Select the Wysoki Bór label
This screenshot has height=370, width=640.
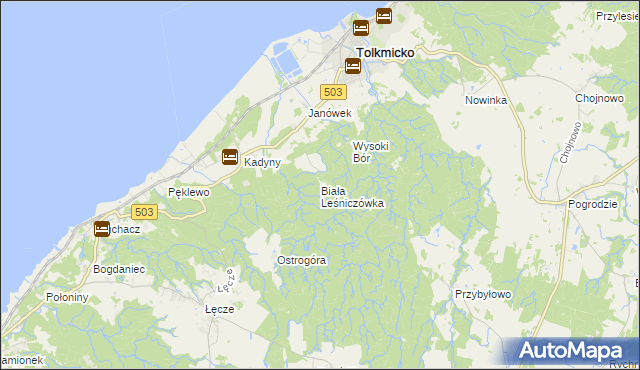370,152
